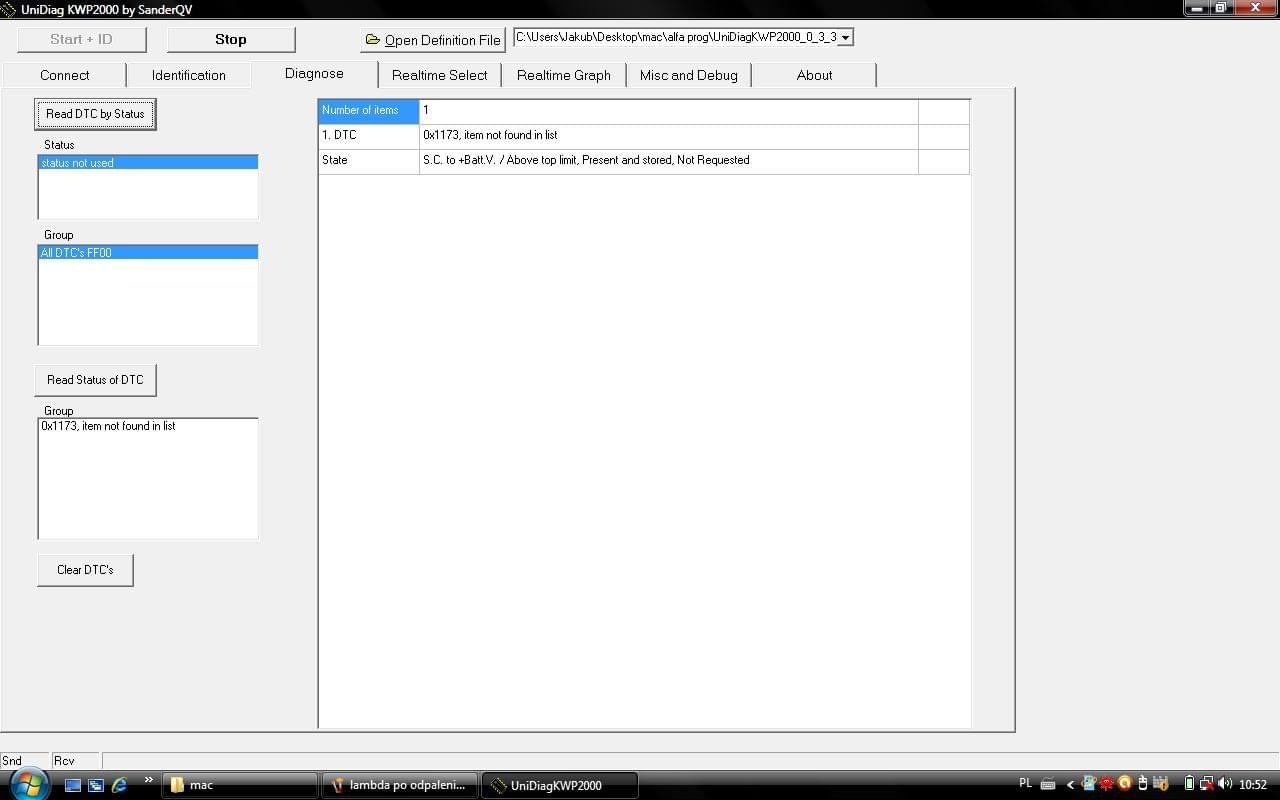The height and width of the screenshot is (800, 1280).
Task: Click the Rcv status bar field
Action: pyautogui.click(x=75, y=761)
